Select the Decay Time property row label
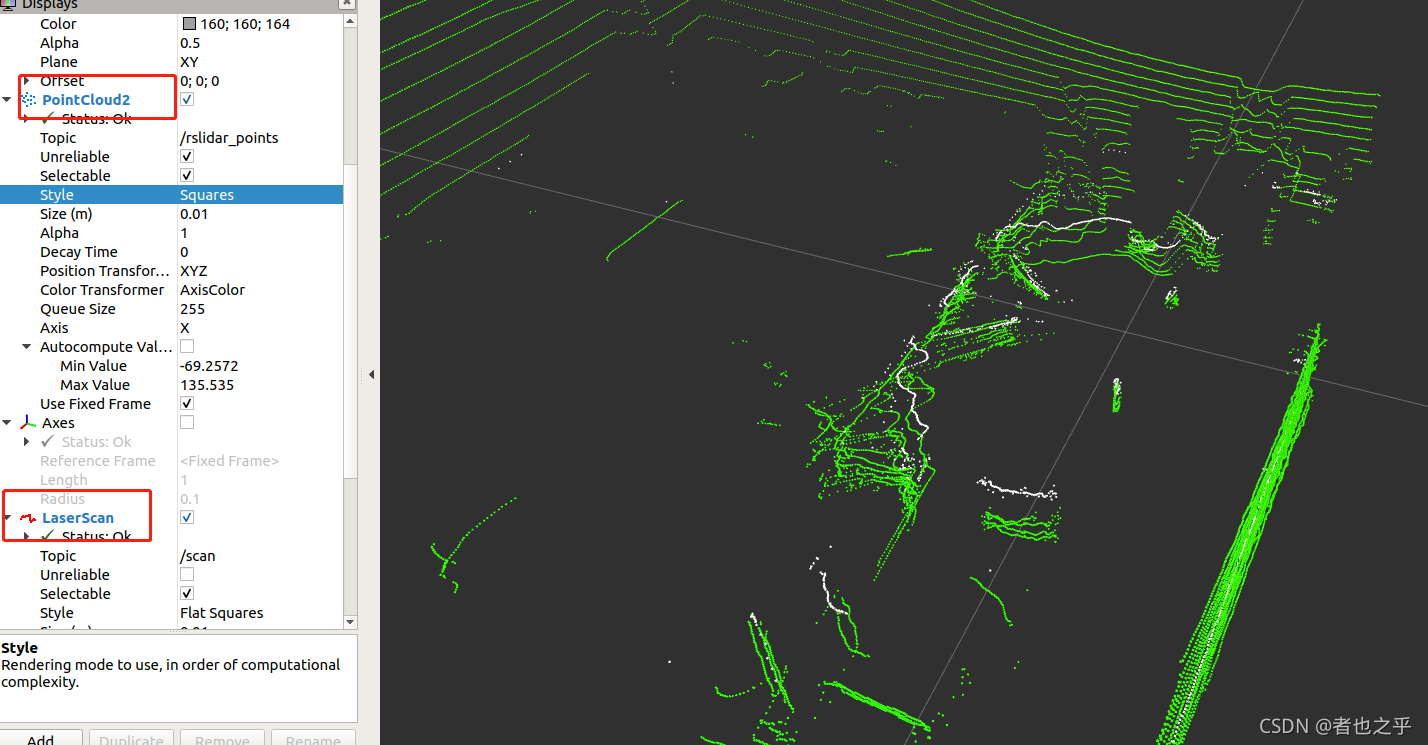 pos(79,252)
